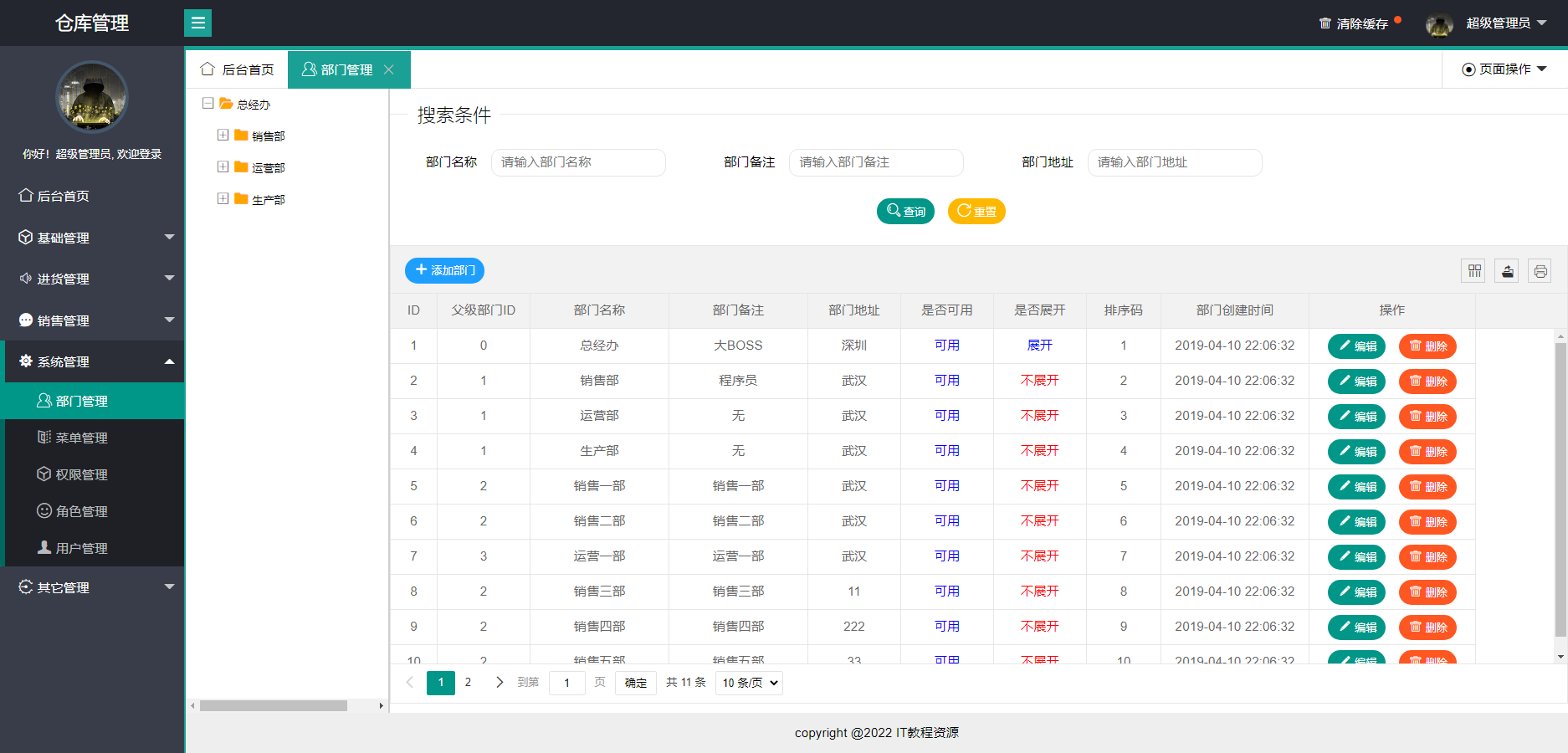The height and width of the screenshot is (753, 1568).
Task: Click 编辑 for the 总经办 row
Action: coord(1356,346)
